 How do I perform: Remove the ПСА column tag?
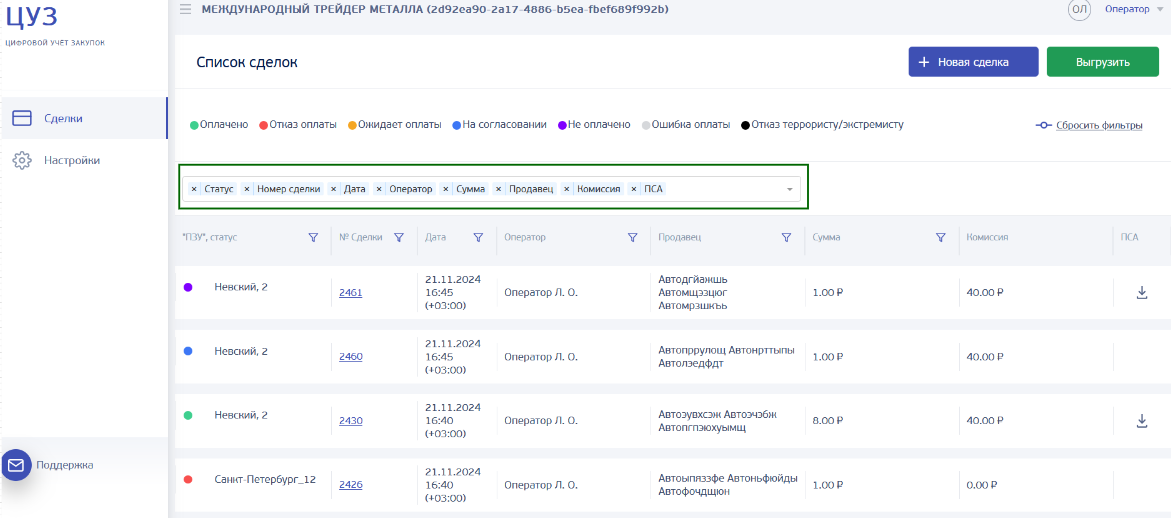click(x=633, y=190)
